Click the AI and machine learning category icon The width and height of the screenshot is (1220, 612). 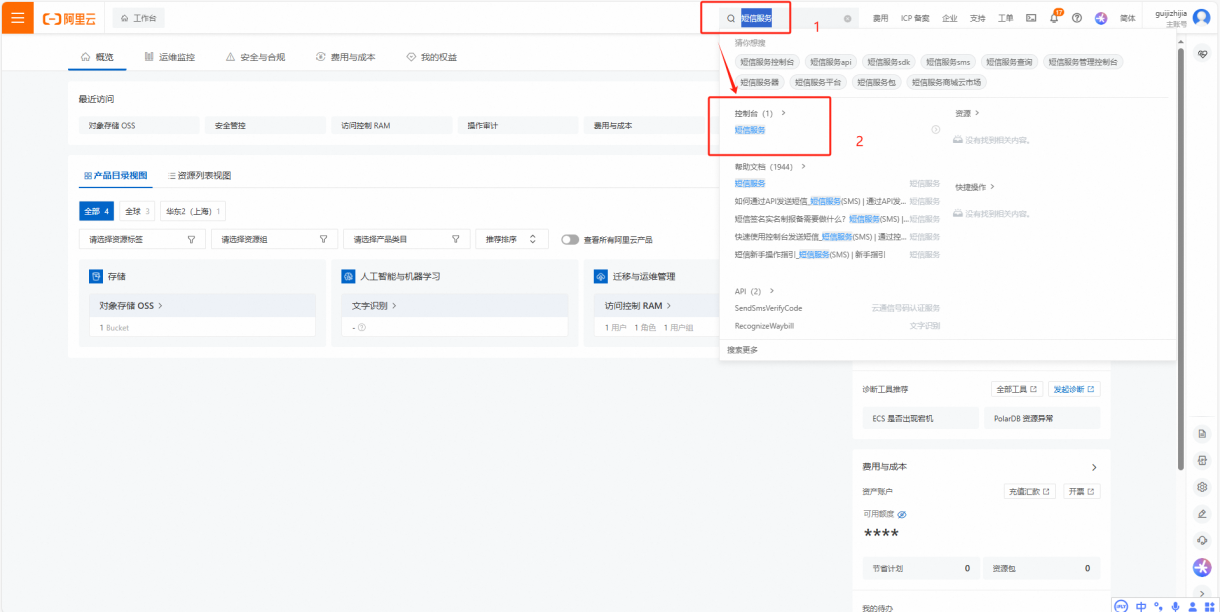click(348, 276)
